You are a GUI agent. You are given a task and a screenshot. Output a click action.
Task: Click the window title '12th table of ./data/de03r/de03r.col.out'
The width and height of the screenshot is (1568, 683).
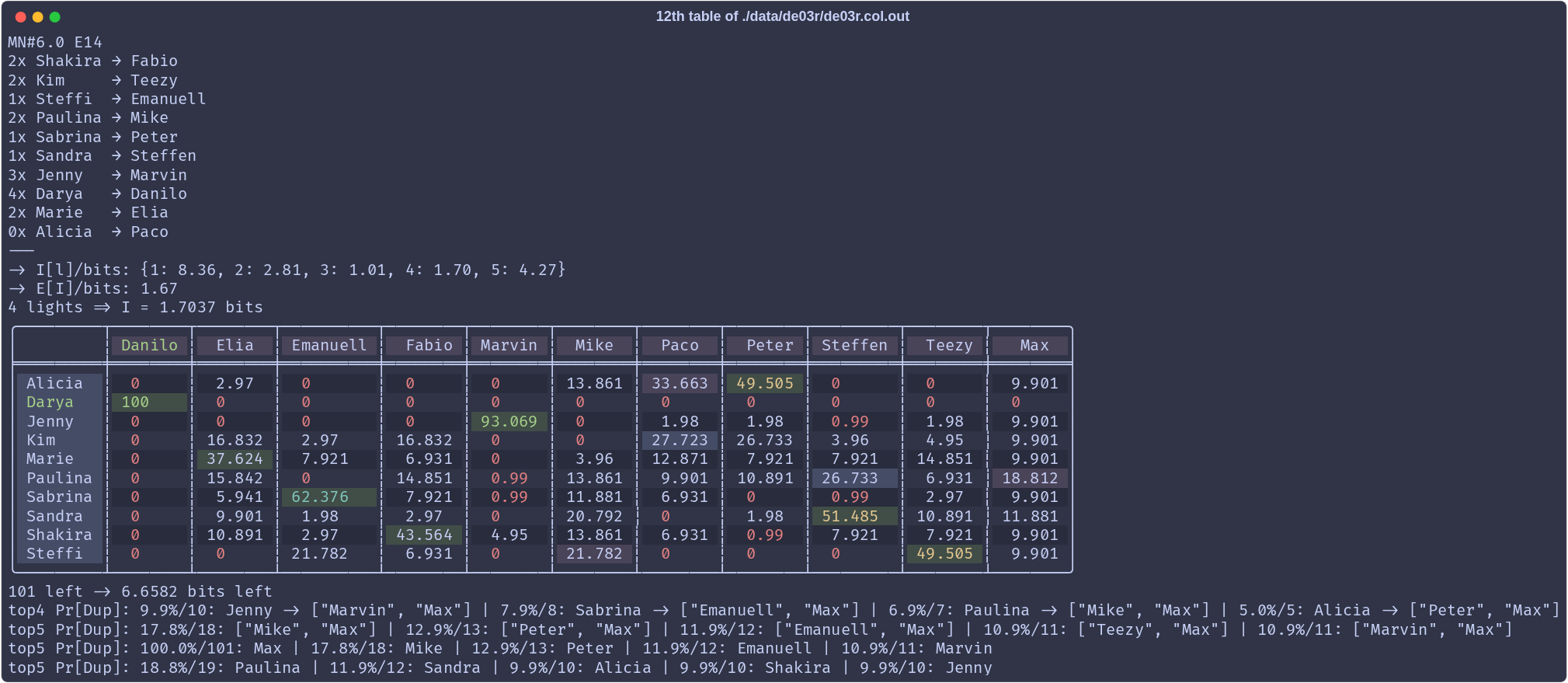click(782, 16)
